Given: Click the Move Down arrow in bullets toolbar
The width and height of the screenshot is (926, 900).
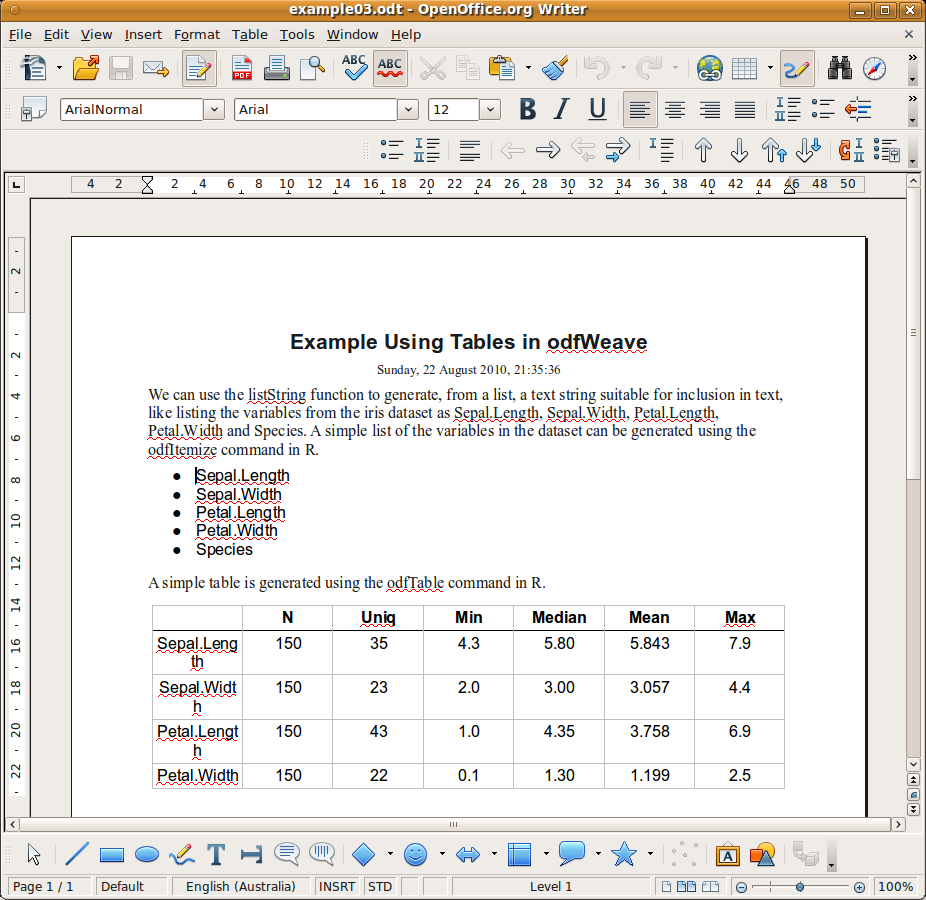Looking at the screenshot, I should 739,150.
